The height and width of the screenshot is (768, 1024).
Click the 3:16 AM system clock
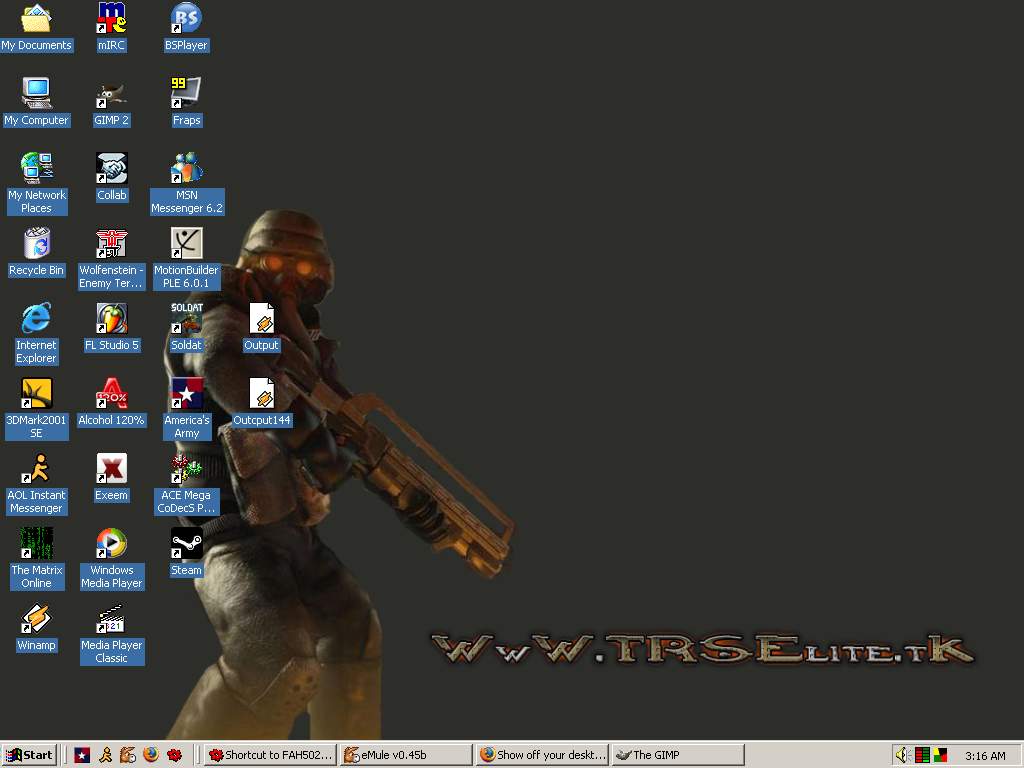[x=985, y=756]
